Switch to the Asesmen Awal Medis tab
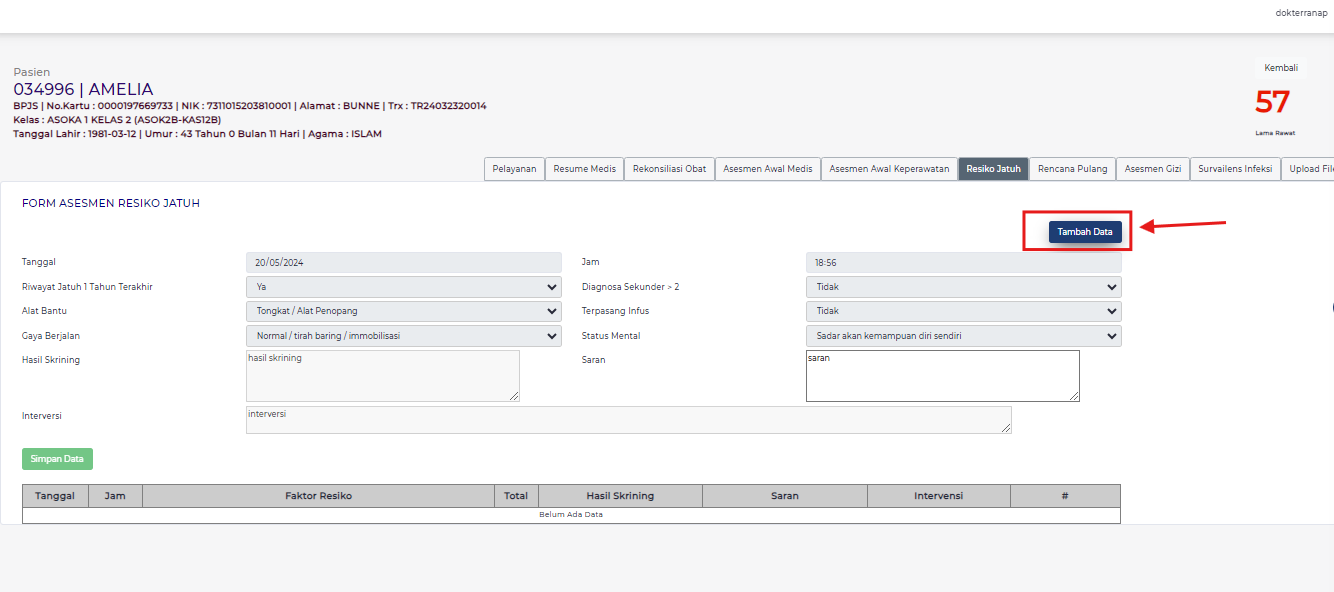The width and height of the screenshot is (1334, 592). [x=767, y=168]
